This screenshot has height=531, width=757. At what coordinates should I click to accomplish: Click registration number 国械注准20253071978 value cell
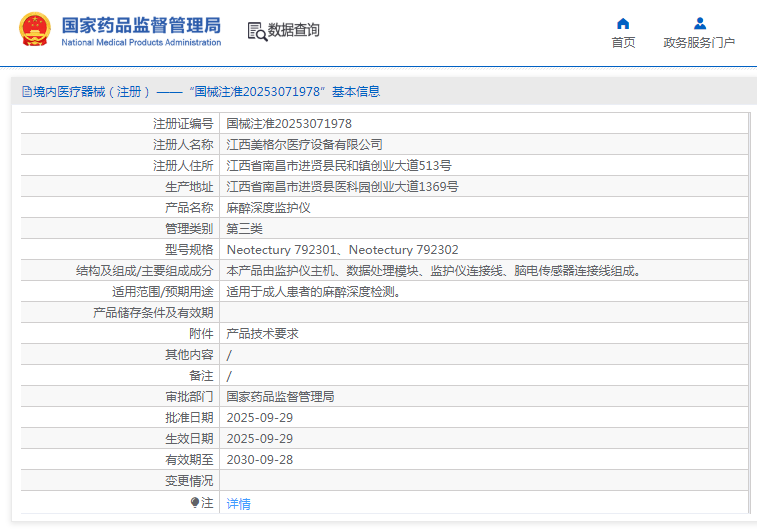coord(289,124)
